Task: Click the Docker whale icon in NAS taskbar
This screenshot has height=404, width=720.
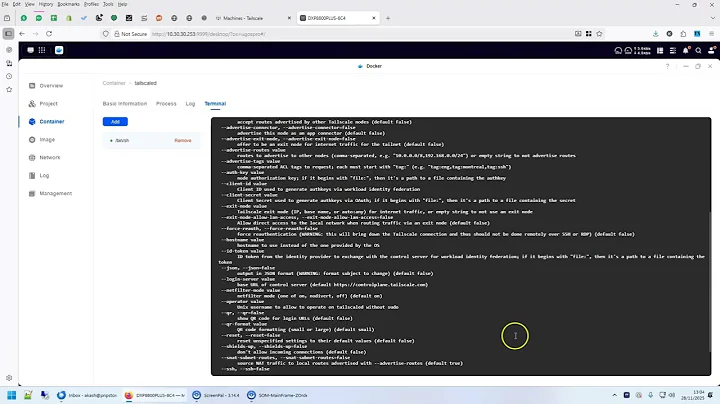Action: [x=59, y=50]
